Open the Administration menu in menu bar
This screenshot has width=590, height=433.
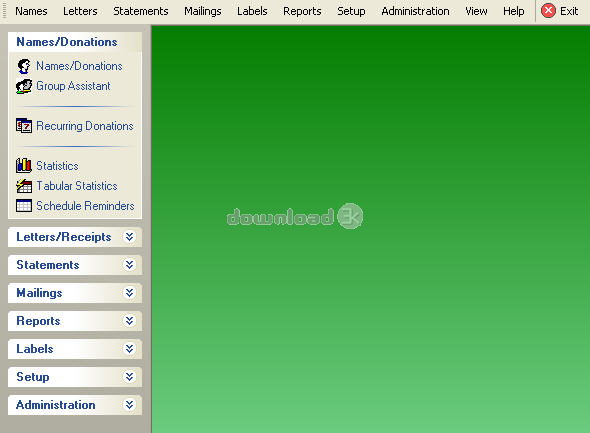[x=415, y=11]
